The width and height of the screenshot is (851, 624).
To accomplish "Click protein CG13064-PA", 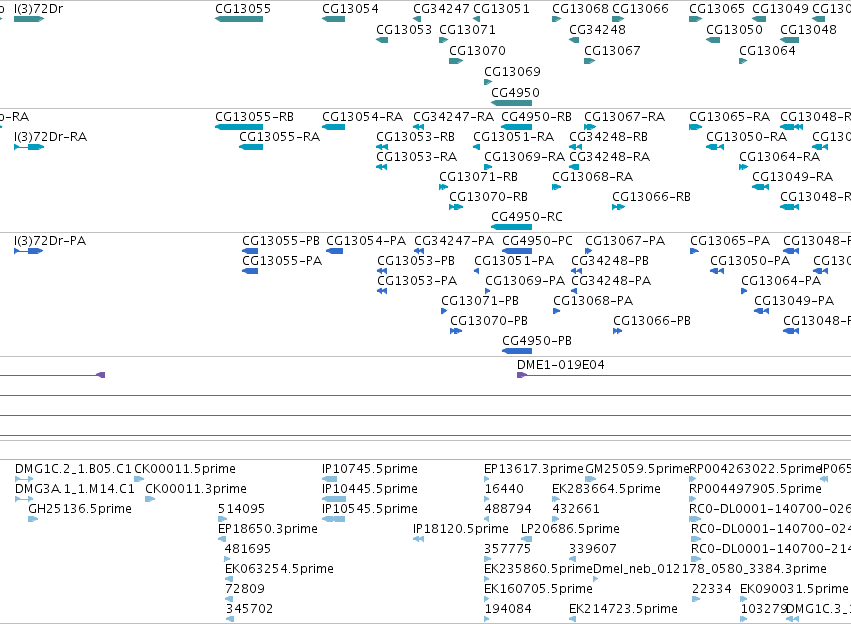I will pyautogui.click(x=782, y=281).
